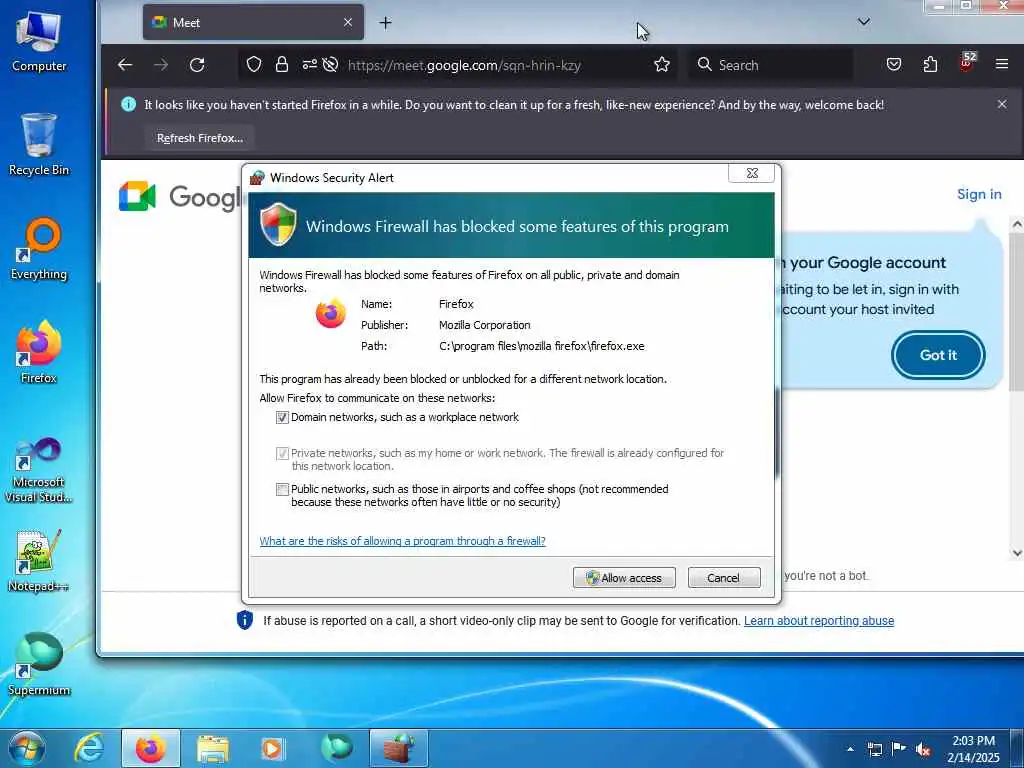Select the Supermium desktop shortcut
The height and width of the screenshot is (768, 1024).
click(39, 664)
